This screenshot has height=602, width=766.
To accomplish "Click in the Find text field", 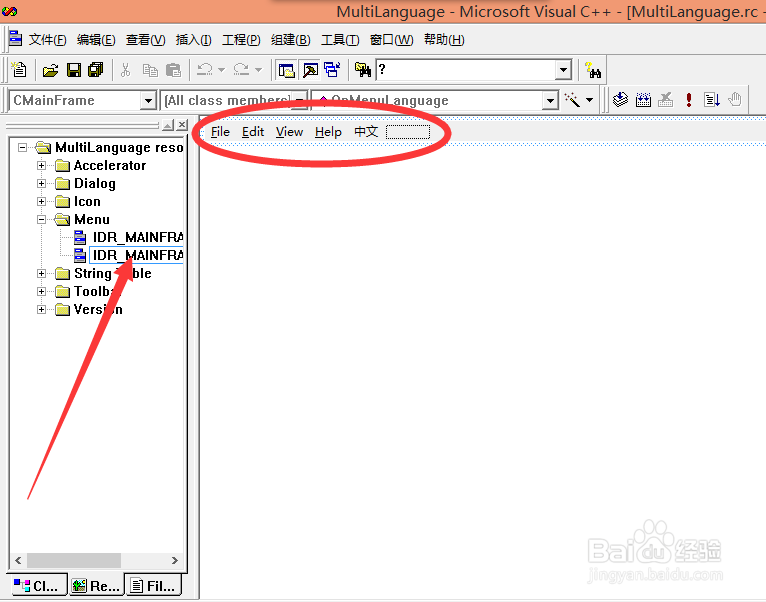I will (466, 70).
